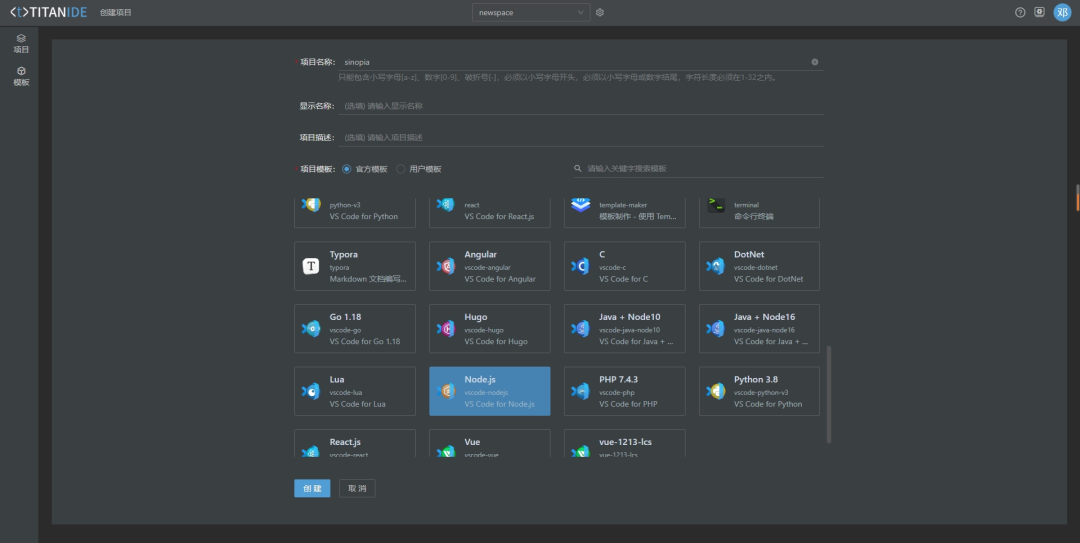The height and width of the screenshot is (543, 1080).
Task: Click the TitanIDE logo
Action: click(47, 12)
